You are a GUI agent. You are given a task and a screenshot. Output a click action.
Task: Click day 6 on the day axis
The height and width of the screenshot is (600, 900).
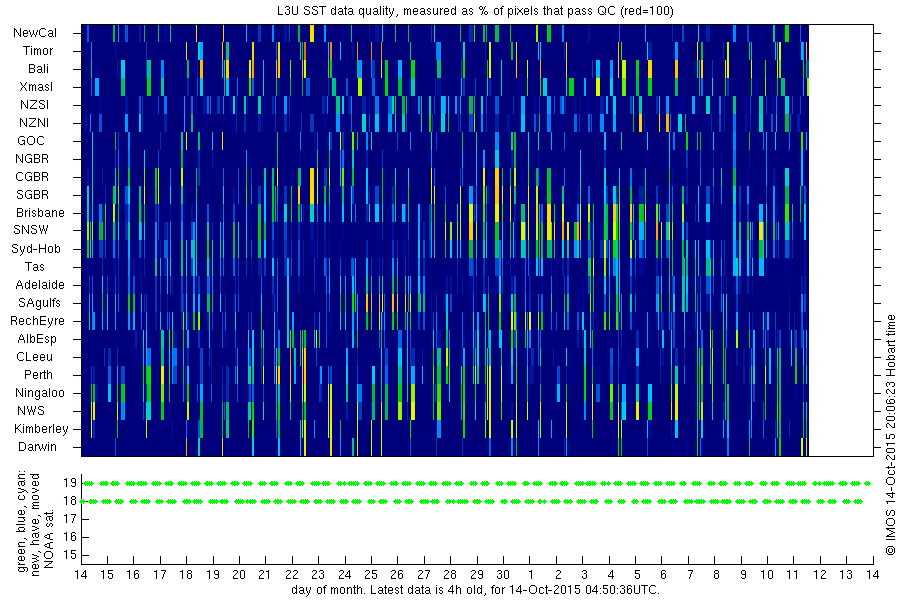tap(664, 575)
